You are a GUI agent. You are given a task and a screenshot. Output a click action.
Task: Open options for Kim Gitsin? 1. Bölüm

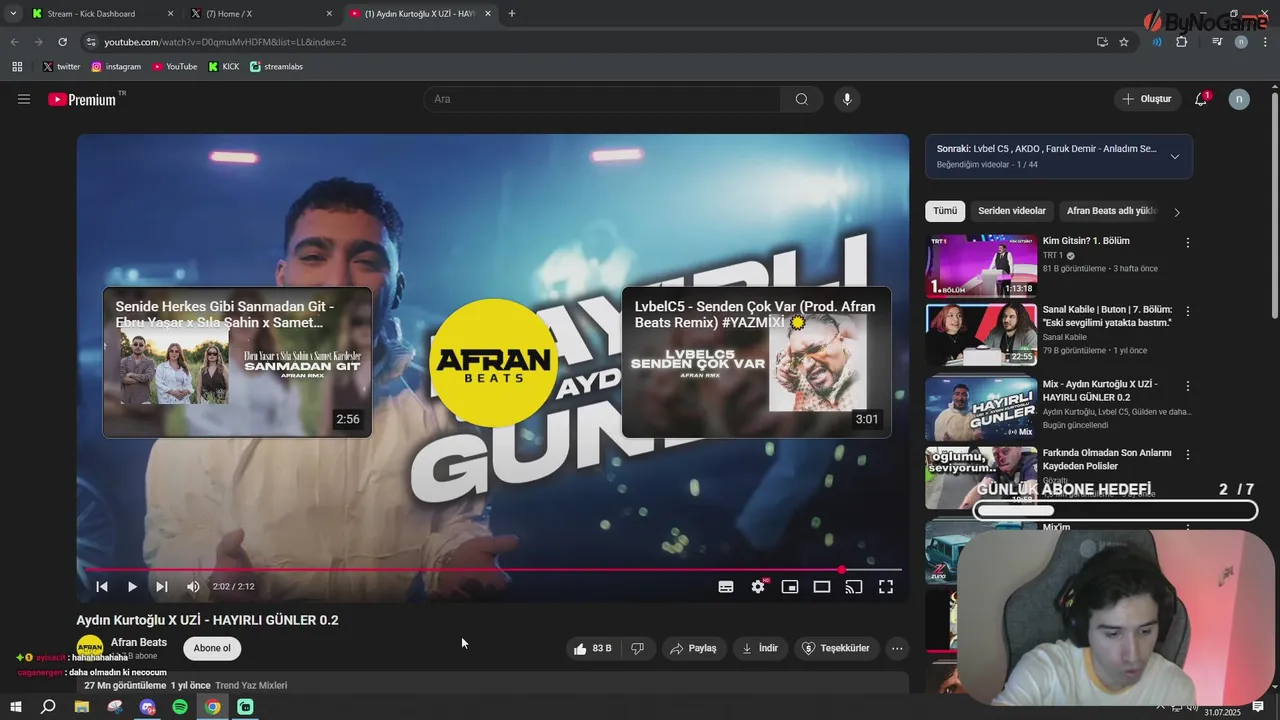[1188, 243]
